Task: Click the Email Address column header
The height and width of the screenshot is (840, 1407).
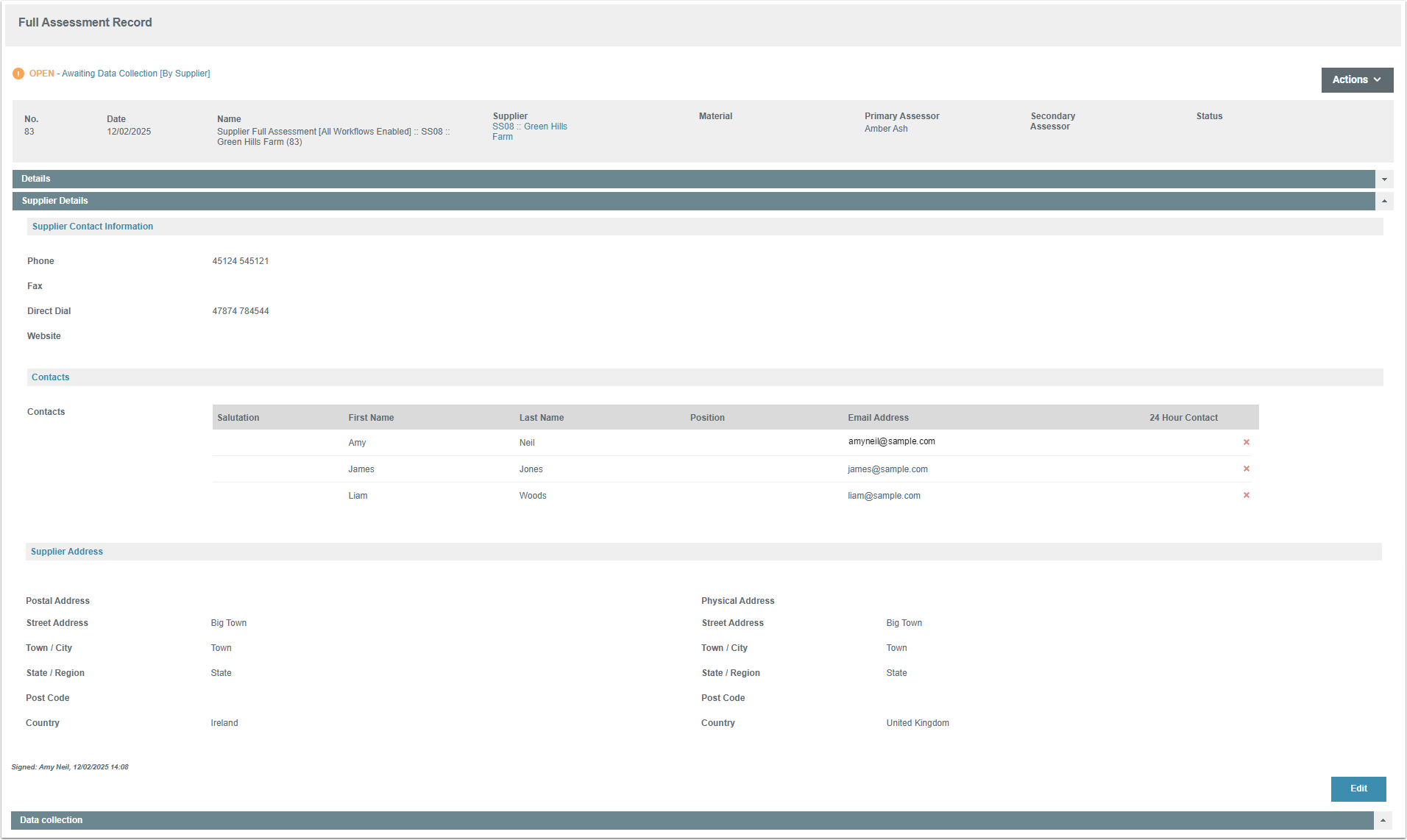Action: [x=878, y=418]
